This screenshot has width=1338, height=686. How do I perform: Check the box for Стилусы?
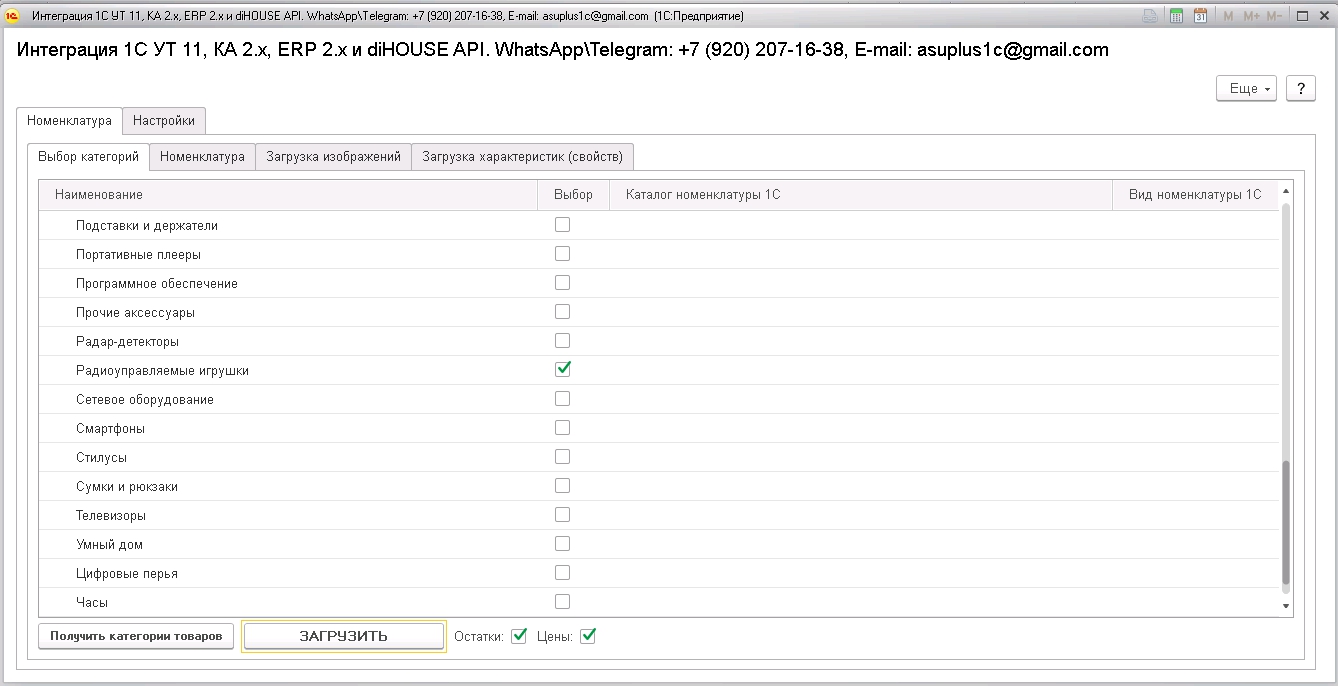pyautogui.click(x=563, y=457)
